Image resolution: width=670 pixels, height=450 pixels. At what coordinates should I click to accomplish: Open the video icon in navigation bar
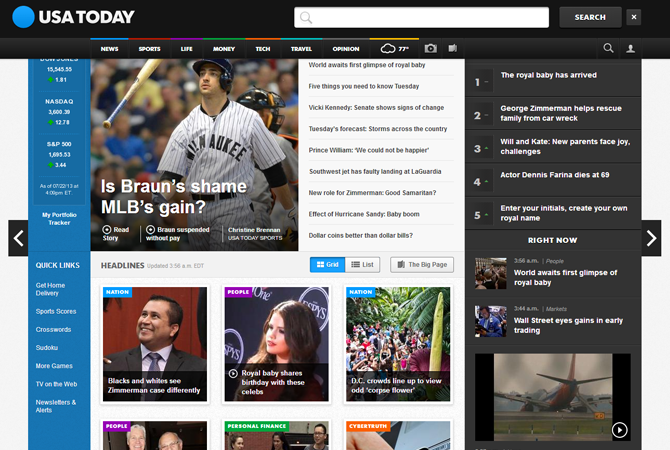pyautogui.click(x=453, y=48)
